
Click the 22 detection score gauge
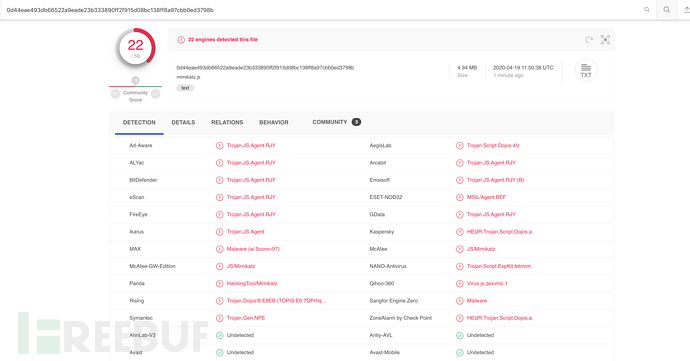136,48
